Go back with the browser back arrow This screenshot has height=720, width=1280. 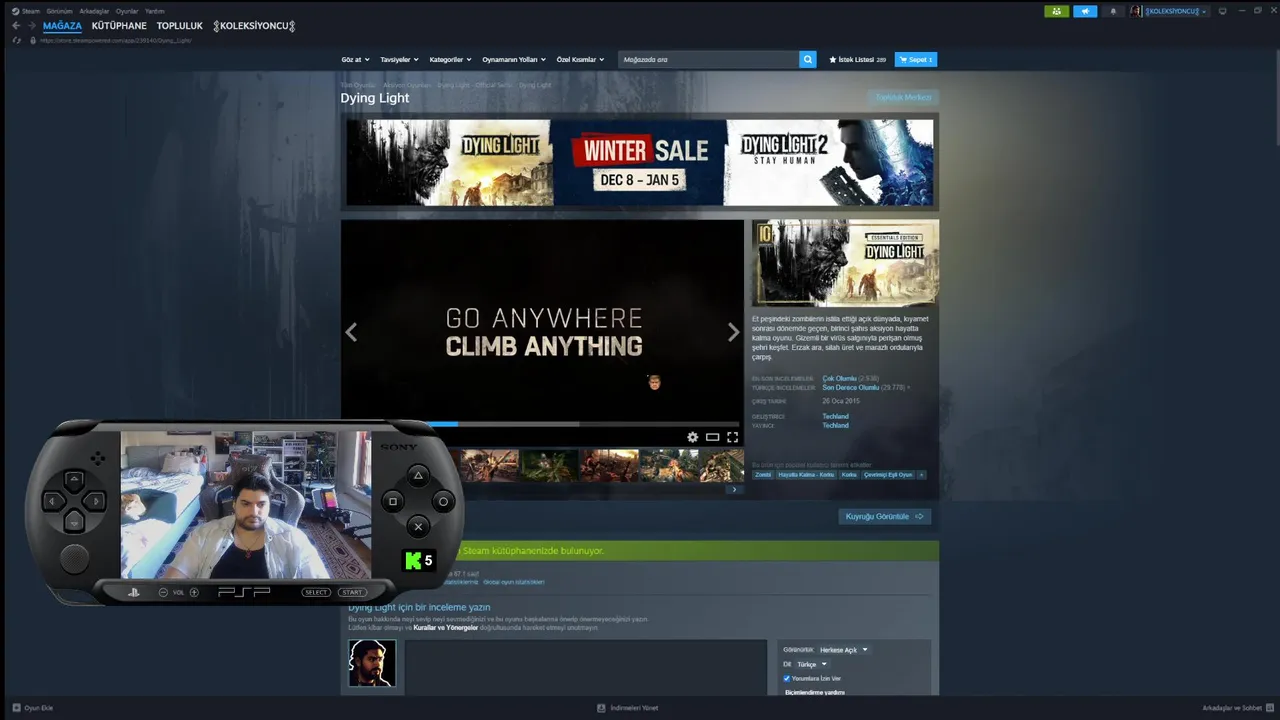[16, 26]
